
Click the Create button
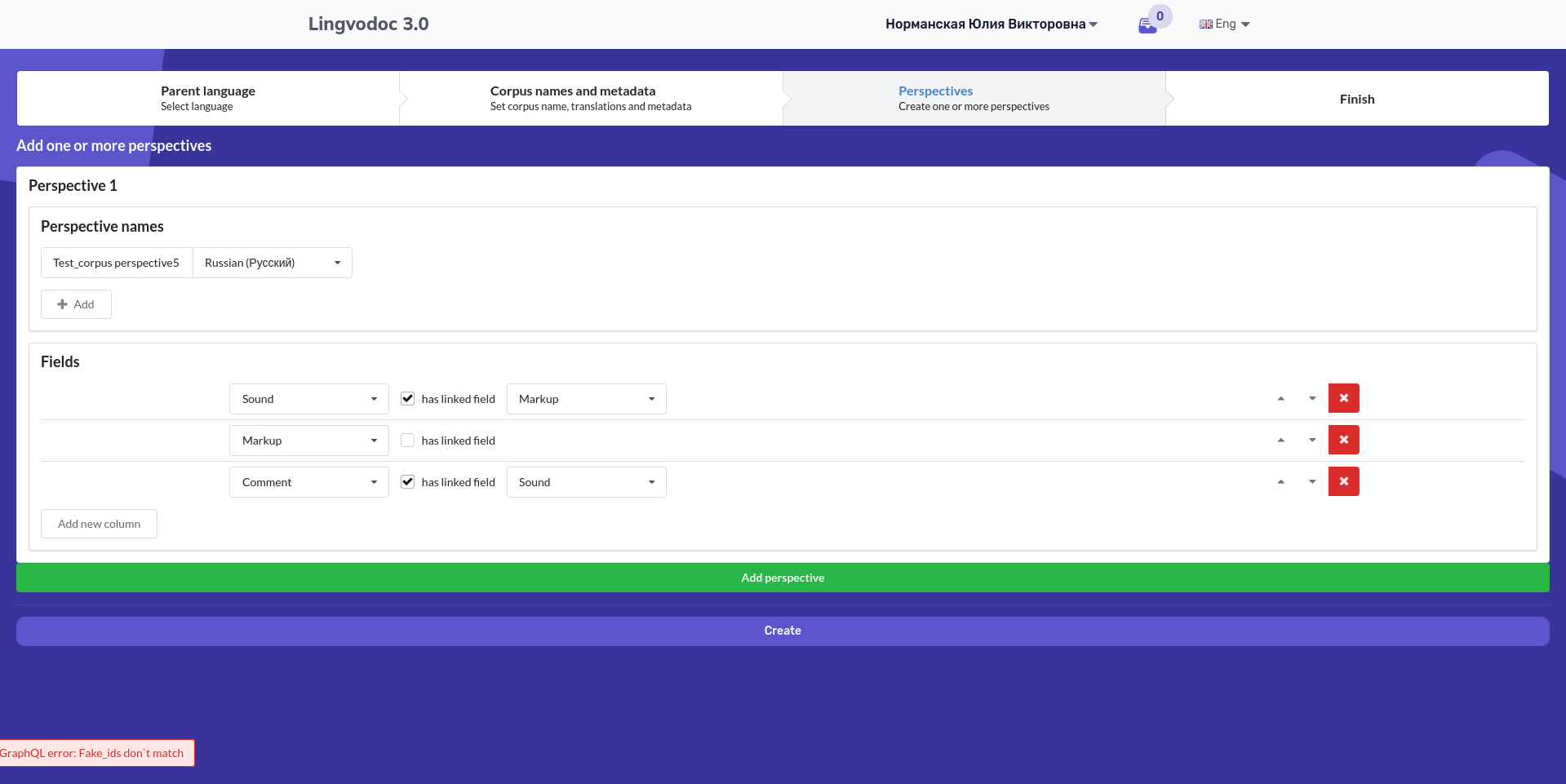[783, 631]
